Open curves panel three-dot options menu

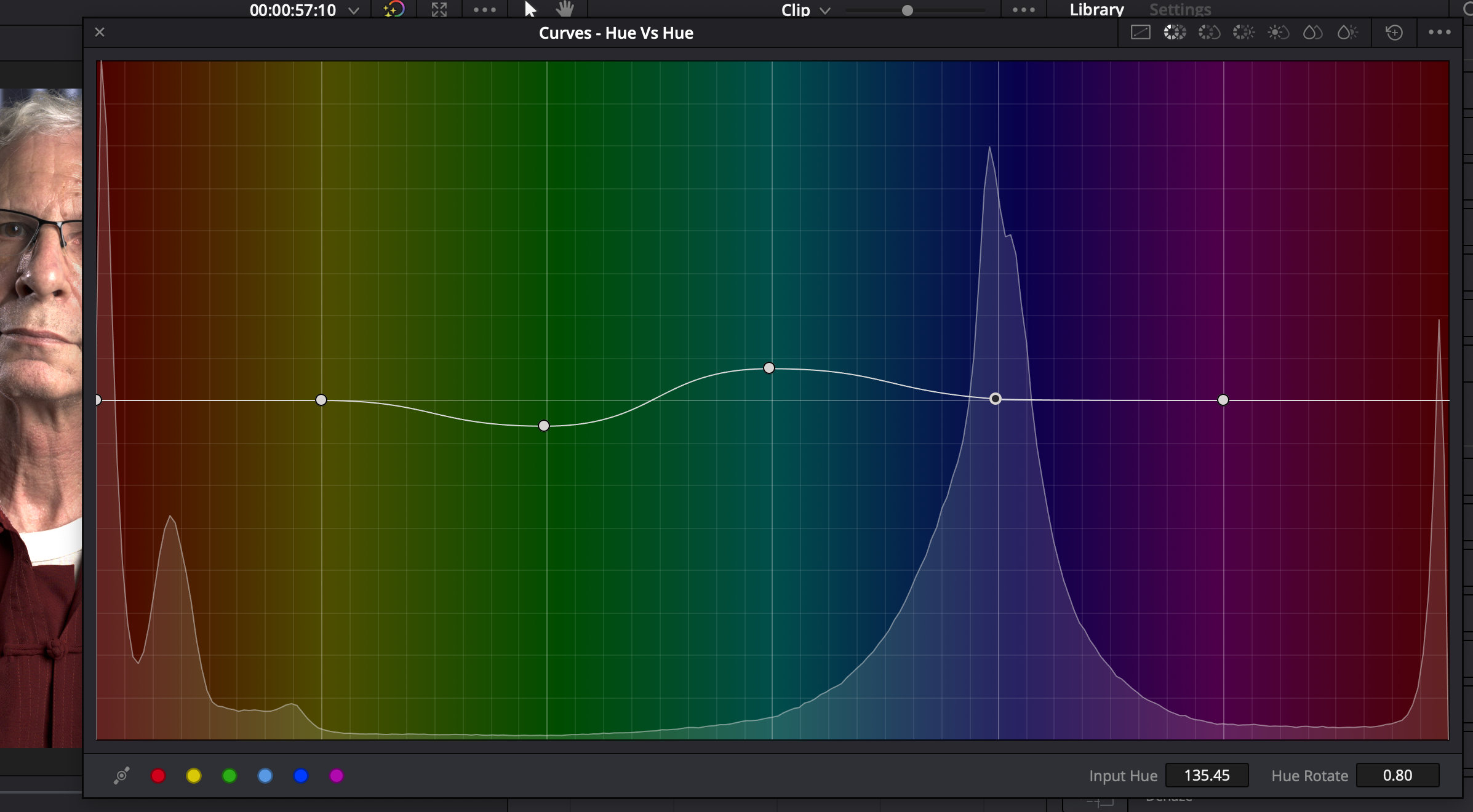(x=1439, y=33)
